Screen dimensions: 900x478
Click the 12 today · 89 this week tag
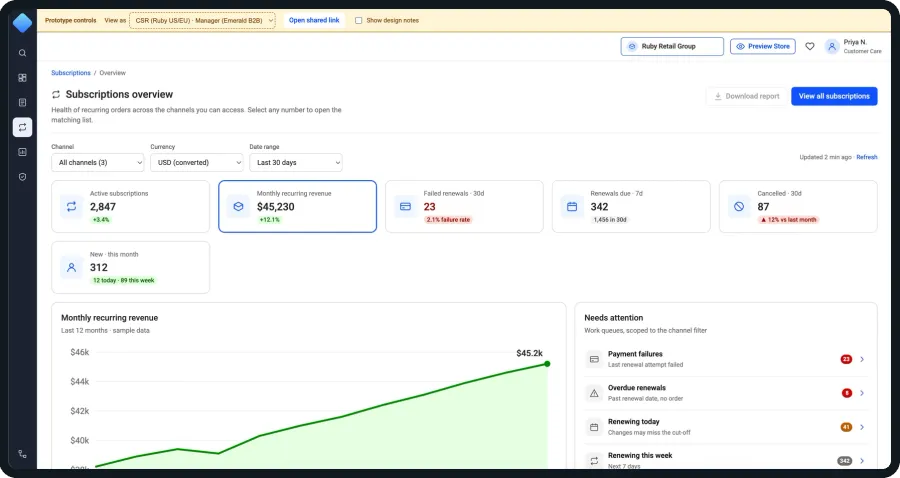(x=123, y=281)
